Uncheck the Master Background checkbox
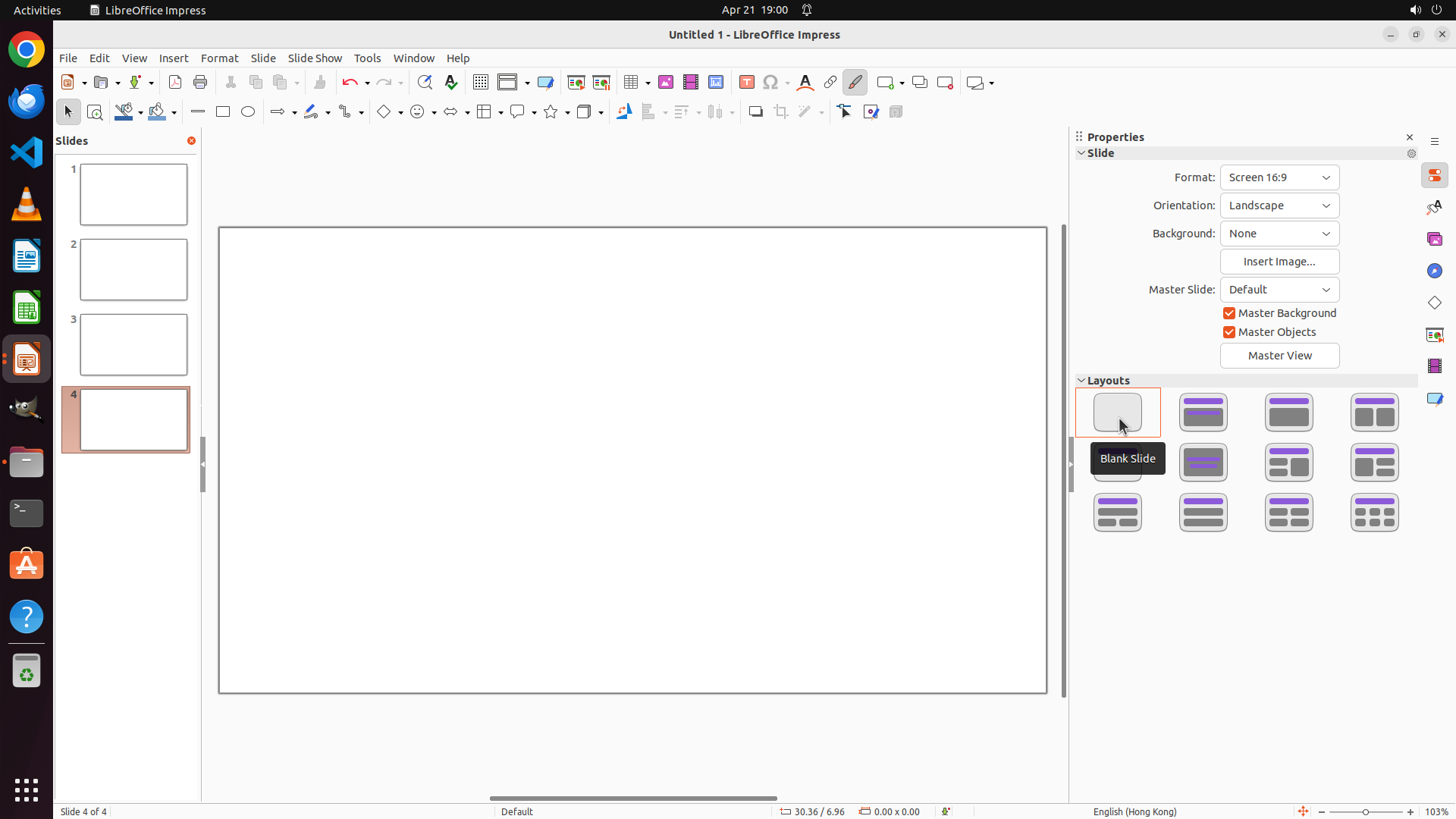The width and height of the screenshot is (1456, 819). click(x=1229, y=313)
